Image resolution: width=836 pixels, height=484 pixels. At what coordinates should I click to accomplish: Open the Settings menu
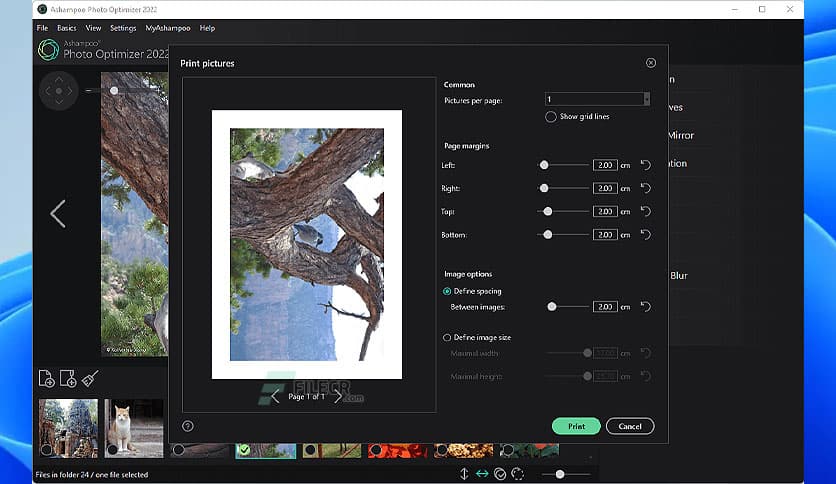pyautogui.click(x=123, y=28)
